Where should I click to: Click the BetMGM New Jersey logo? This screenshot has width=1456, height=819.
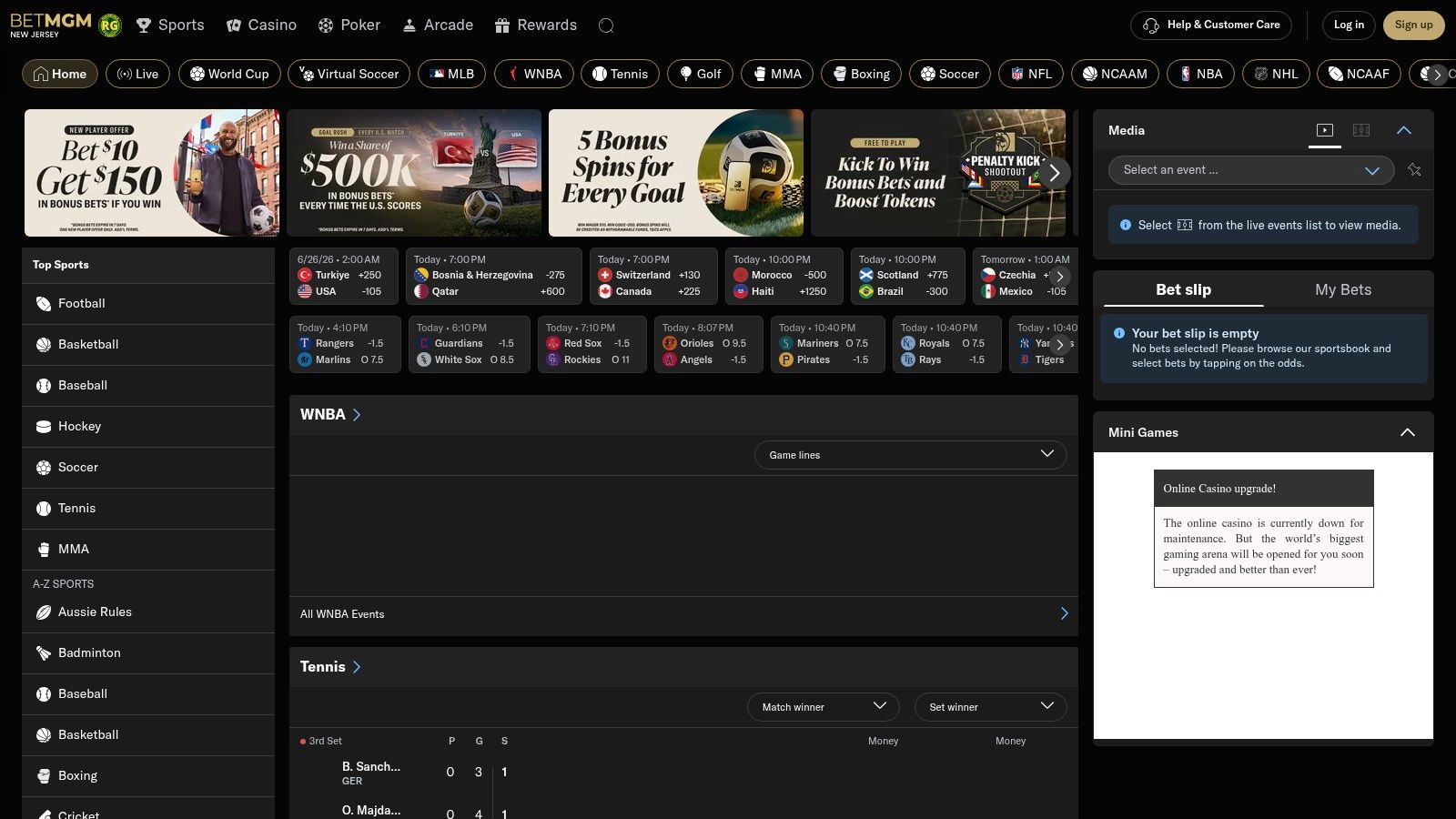(51, 25)
